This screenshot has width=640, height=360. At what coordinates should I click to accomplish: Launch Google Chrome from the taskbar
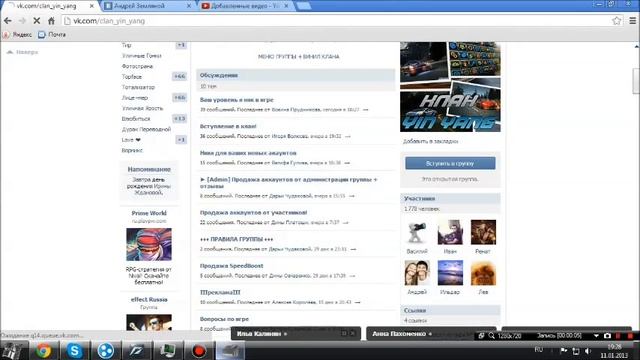[43, 351]
